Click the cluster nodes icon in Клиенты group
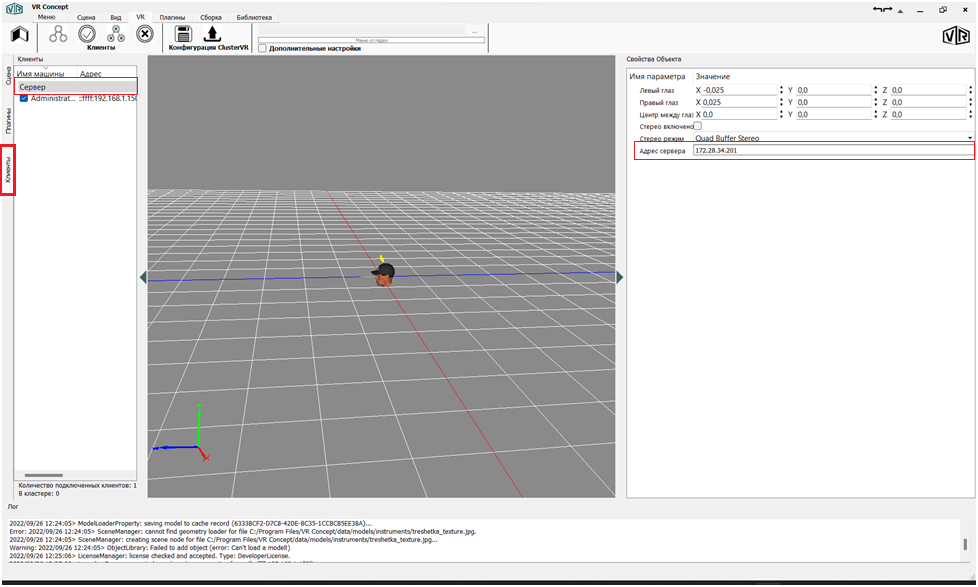This screenshot has height=587, width=978. coord(58,34)
